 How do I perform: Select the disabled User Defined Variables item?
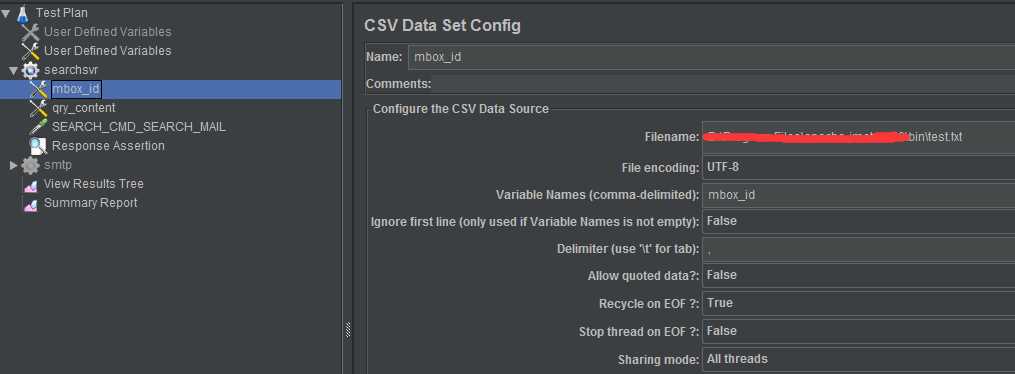click(107, 32)
